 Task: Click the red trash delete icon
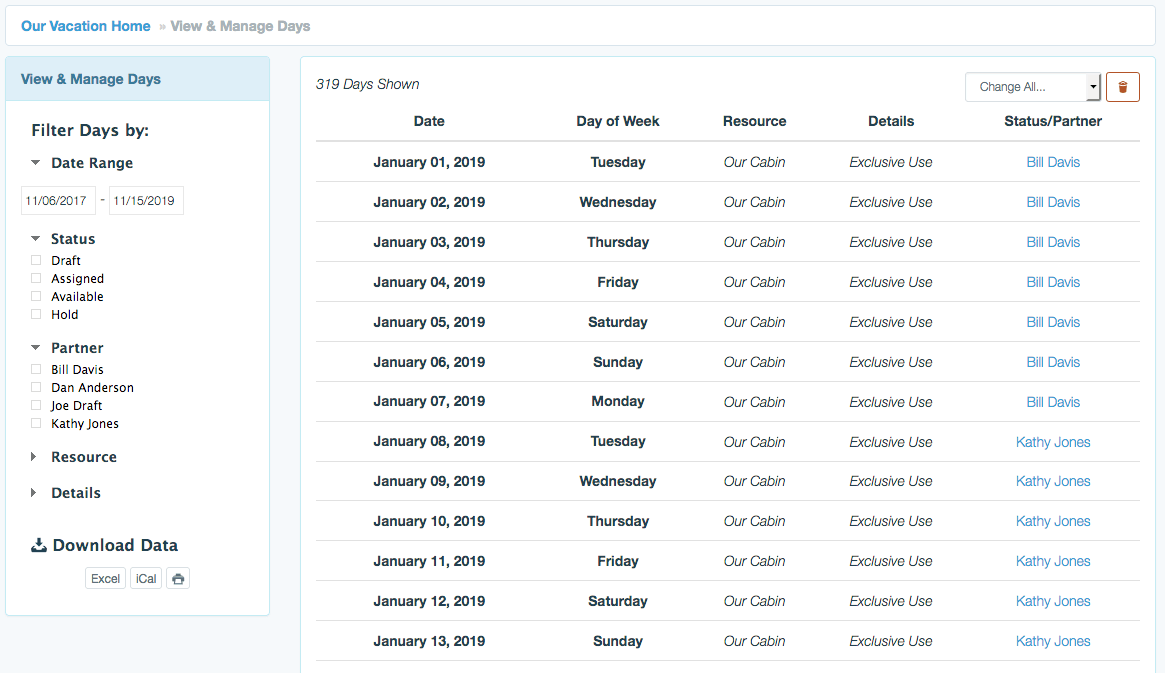coord(1123,87)
